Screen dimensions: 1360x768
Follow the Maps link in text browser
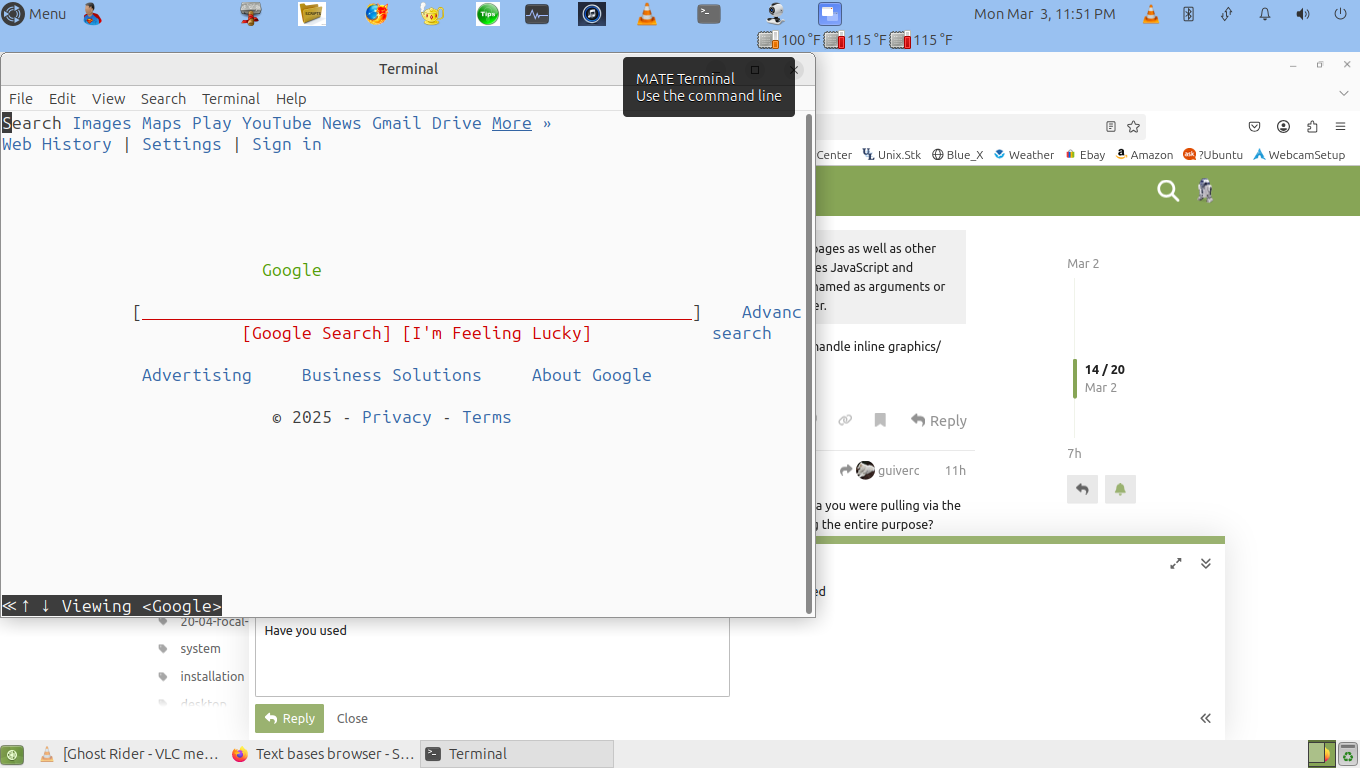tap(162, 123)
